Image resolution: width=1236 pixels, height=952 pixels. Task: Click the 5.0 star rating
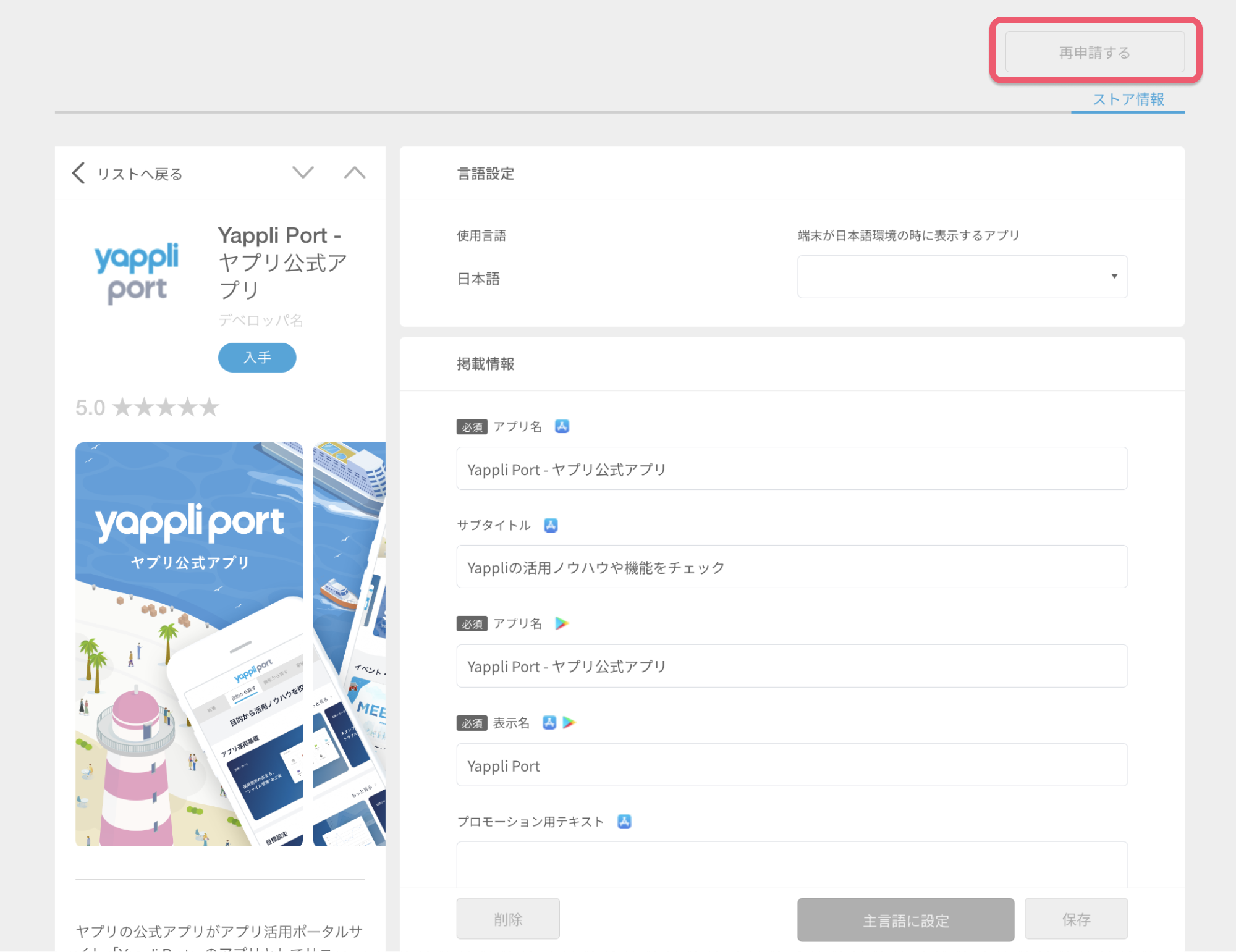147,407
